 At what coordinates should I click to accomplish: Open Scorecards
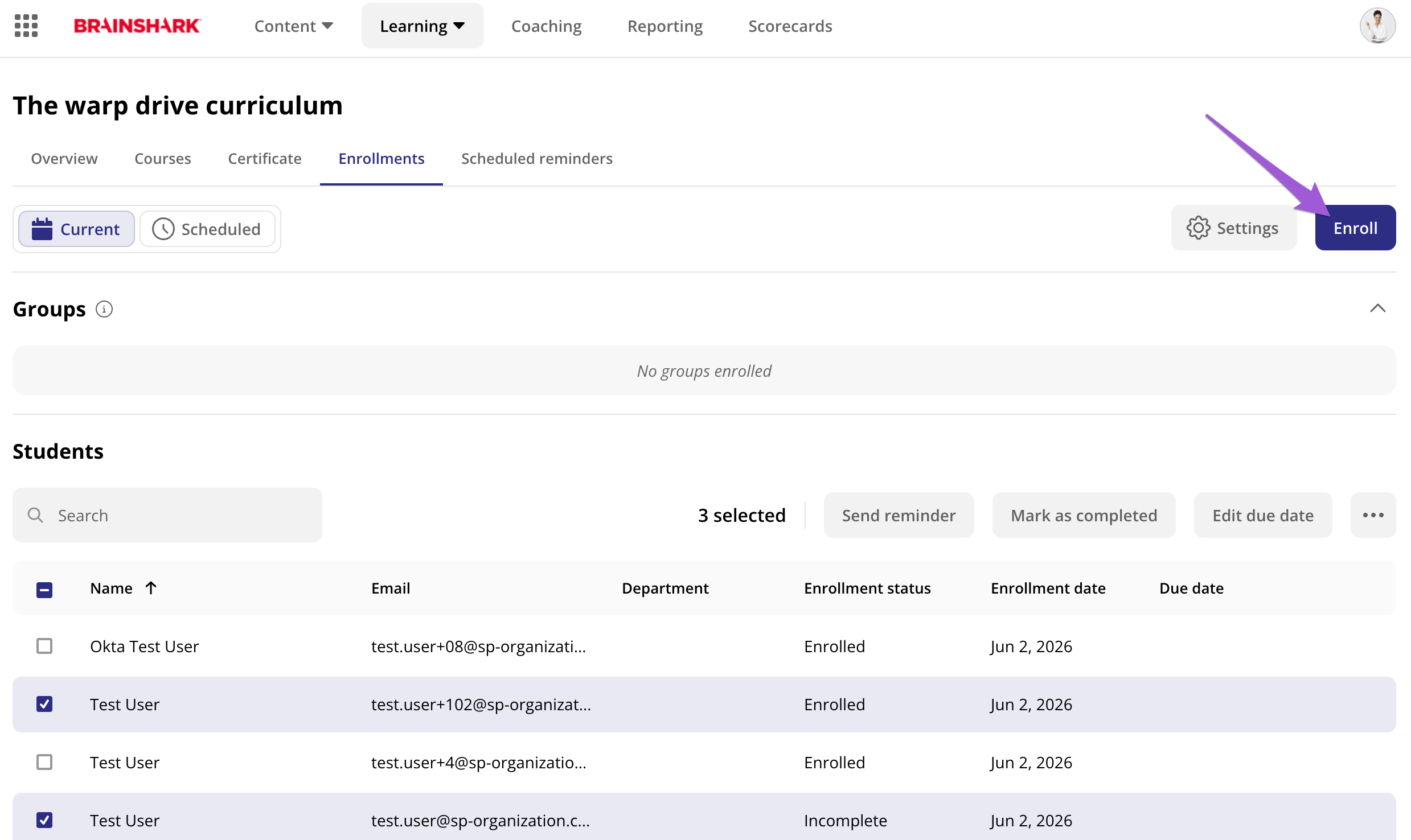(x=790, y=26)
